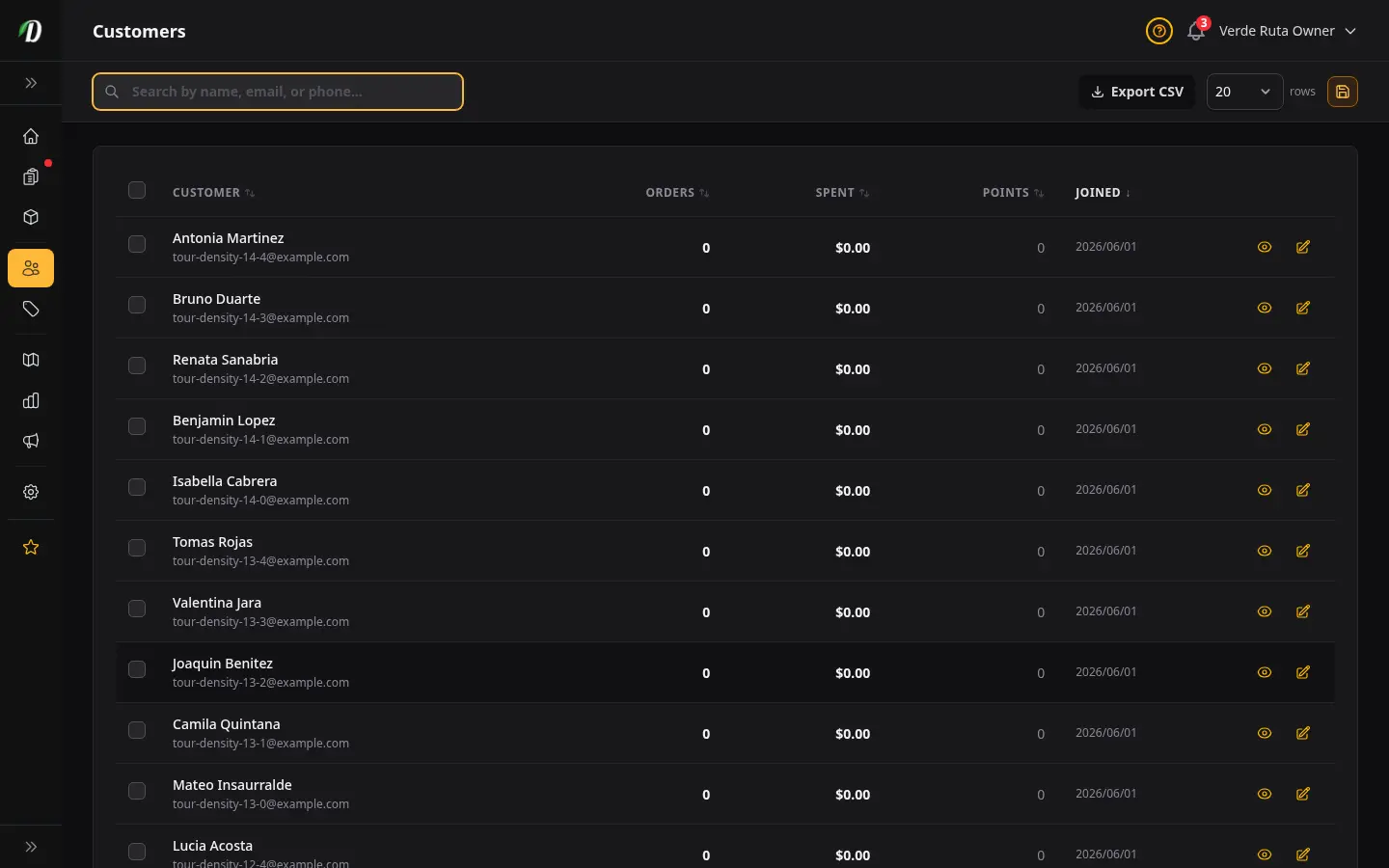Select the name Mateo Insaurralde
Screen dimensions: 1389x868
[232, 785]
